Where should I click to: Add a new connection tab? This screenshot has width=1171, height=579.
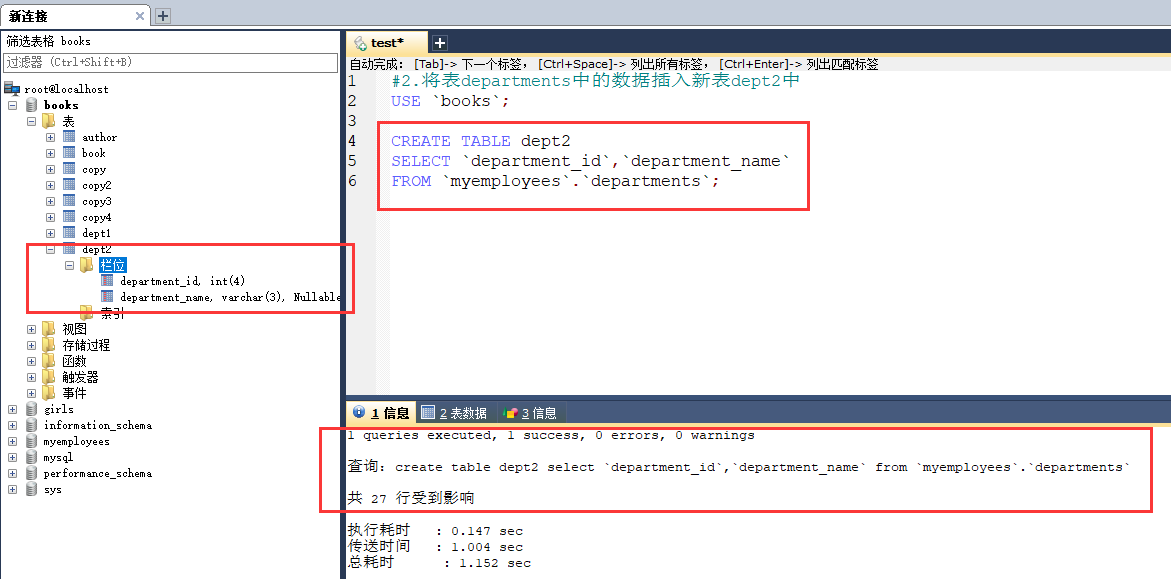[162, 16]
